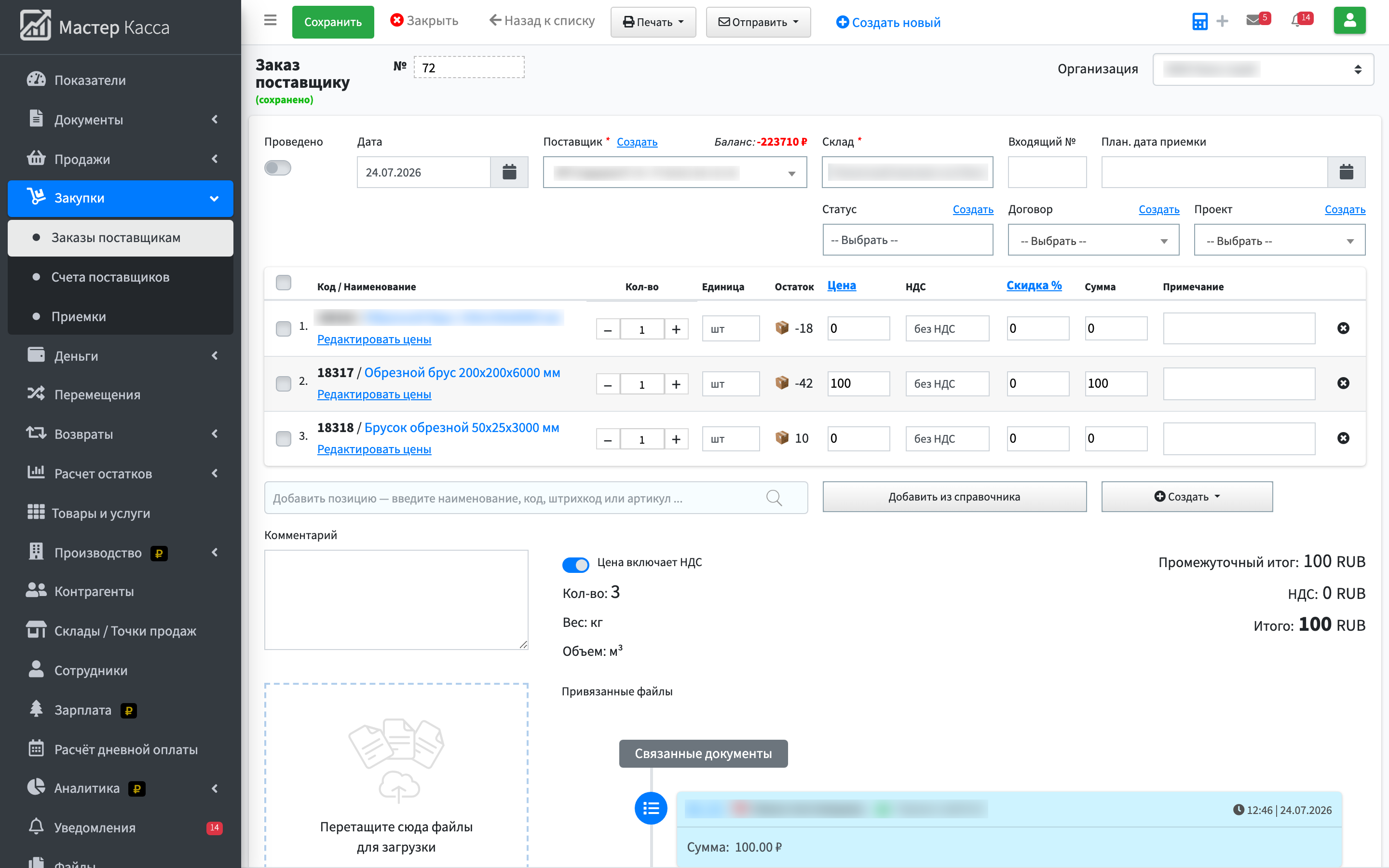The height and width of the screenshot is (868, 1389).
Task: Expand the Договор select dropdown
Action: click(x=1093, y=241)
